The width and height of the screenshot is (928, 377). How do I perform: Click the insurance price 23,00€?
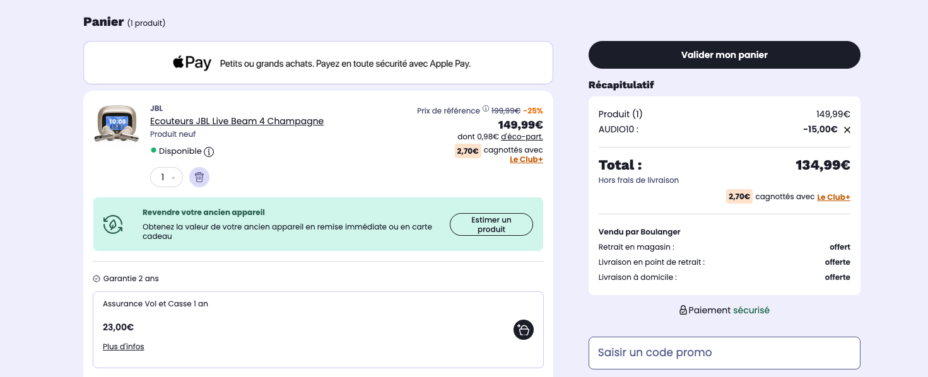tap(118, 327)
